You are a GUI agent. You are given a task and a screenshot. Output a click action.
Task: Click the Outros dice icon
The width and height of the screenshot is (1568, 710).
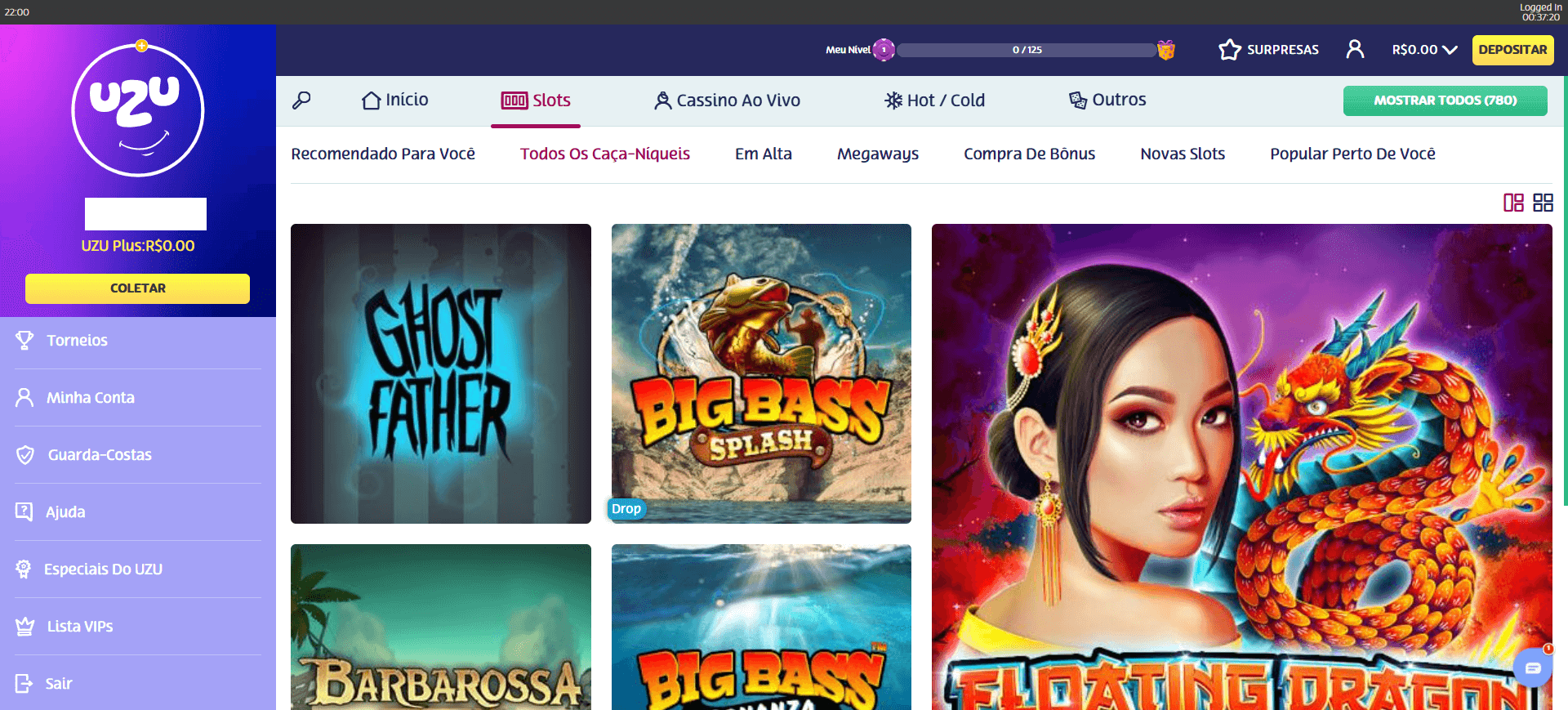click(1078, 100)
